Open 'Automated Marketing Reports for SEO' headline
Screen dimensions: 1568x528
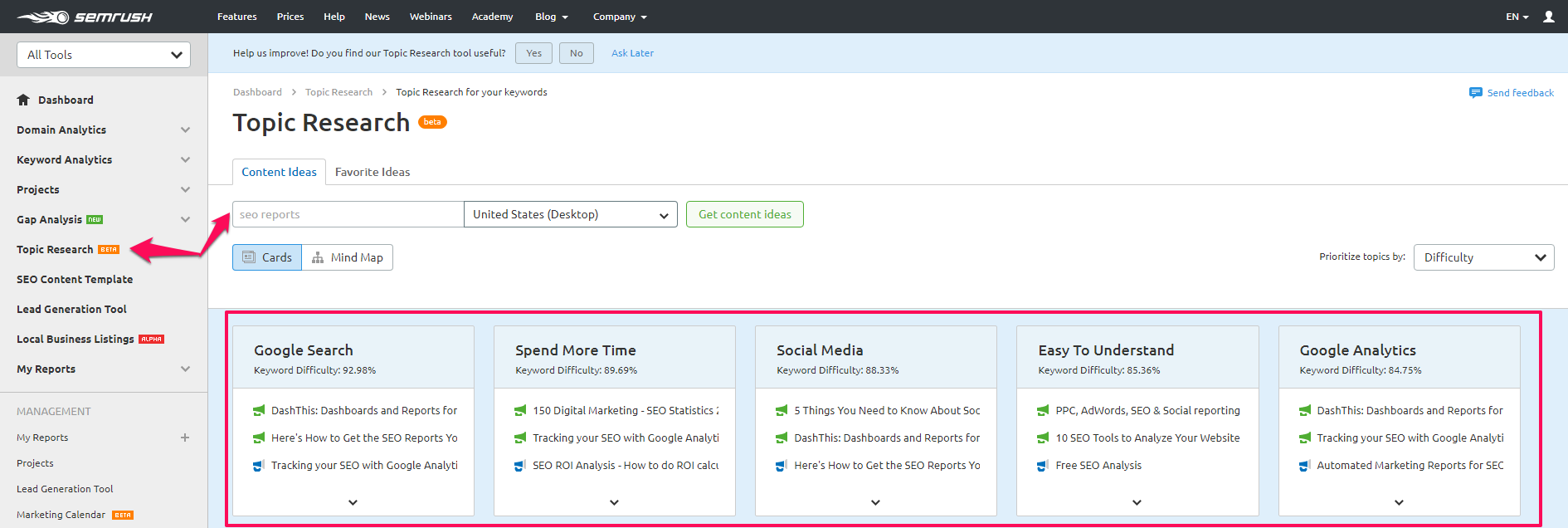[x=1410, y=466]
